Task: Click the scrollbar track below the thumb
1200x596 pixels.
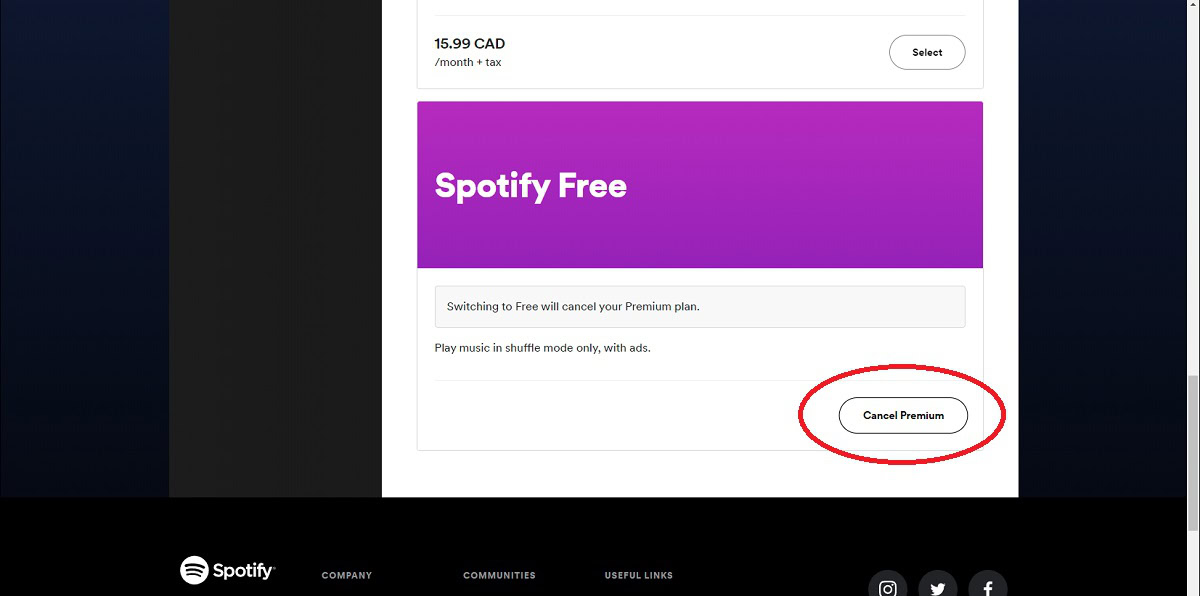Action: pyautogui.click(x=1192, y=560)
